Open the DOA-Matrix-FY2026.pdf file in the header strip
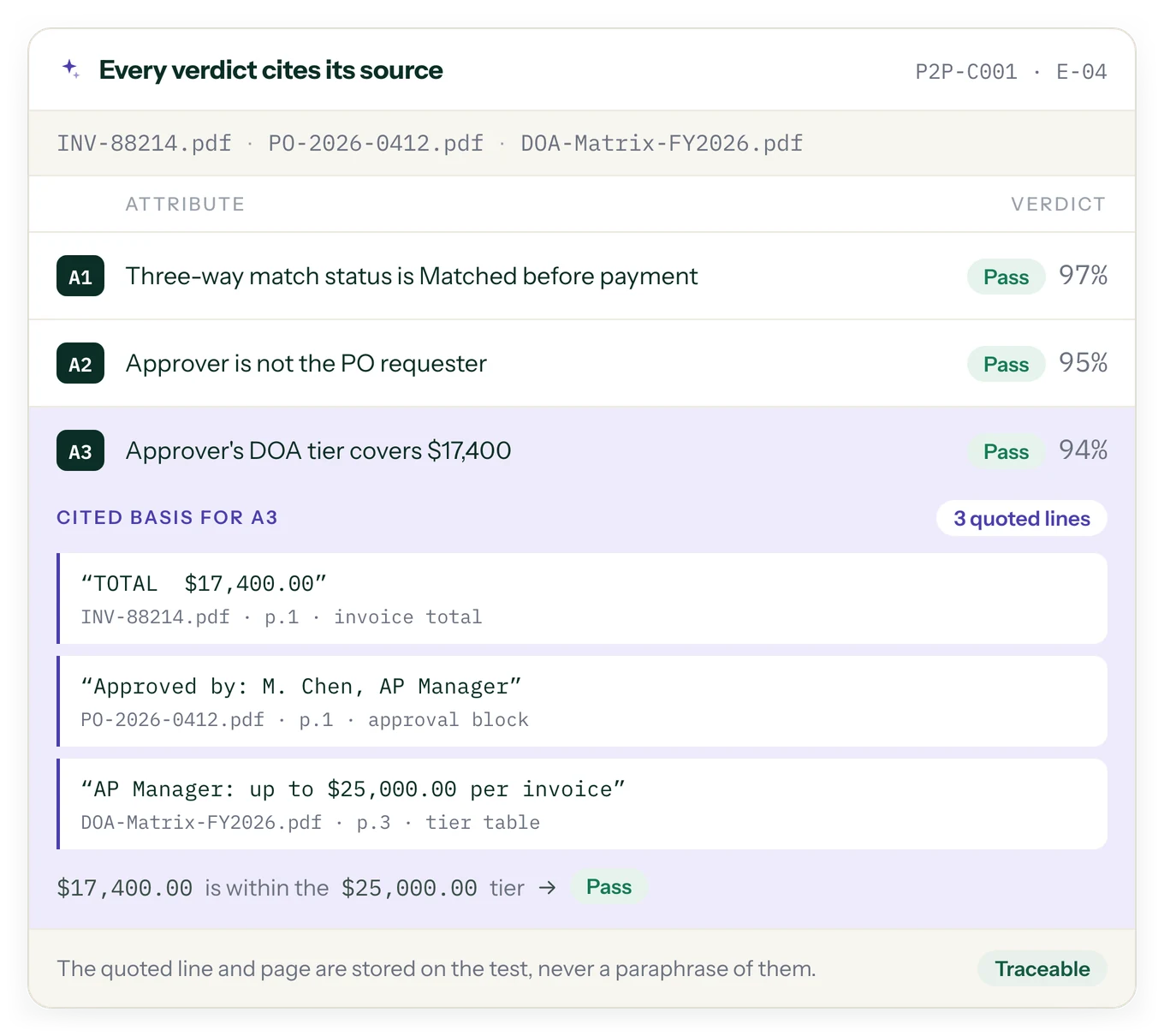 (662, 143)
